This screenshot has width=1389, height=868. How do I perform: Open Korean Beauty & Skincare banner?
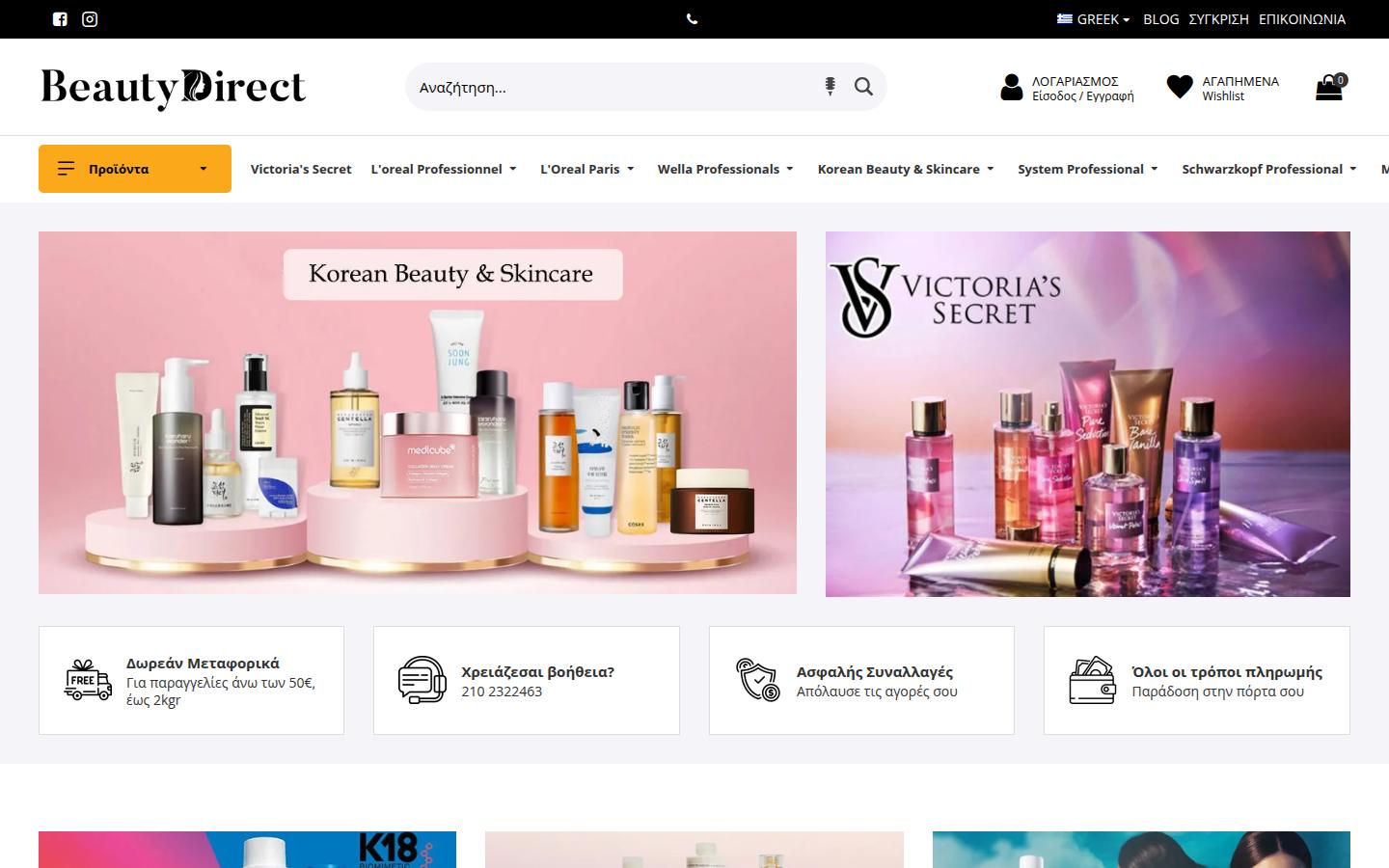(418, 413)
